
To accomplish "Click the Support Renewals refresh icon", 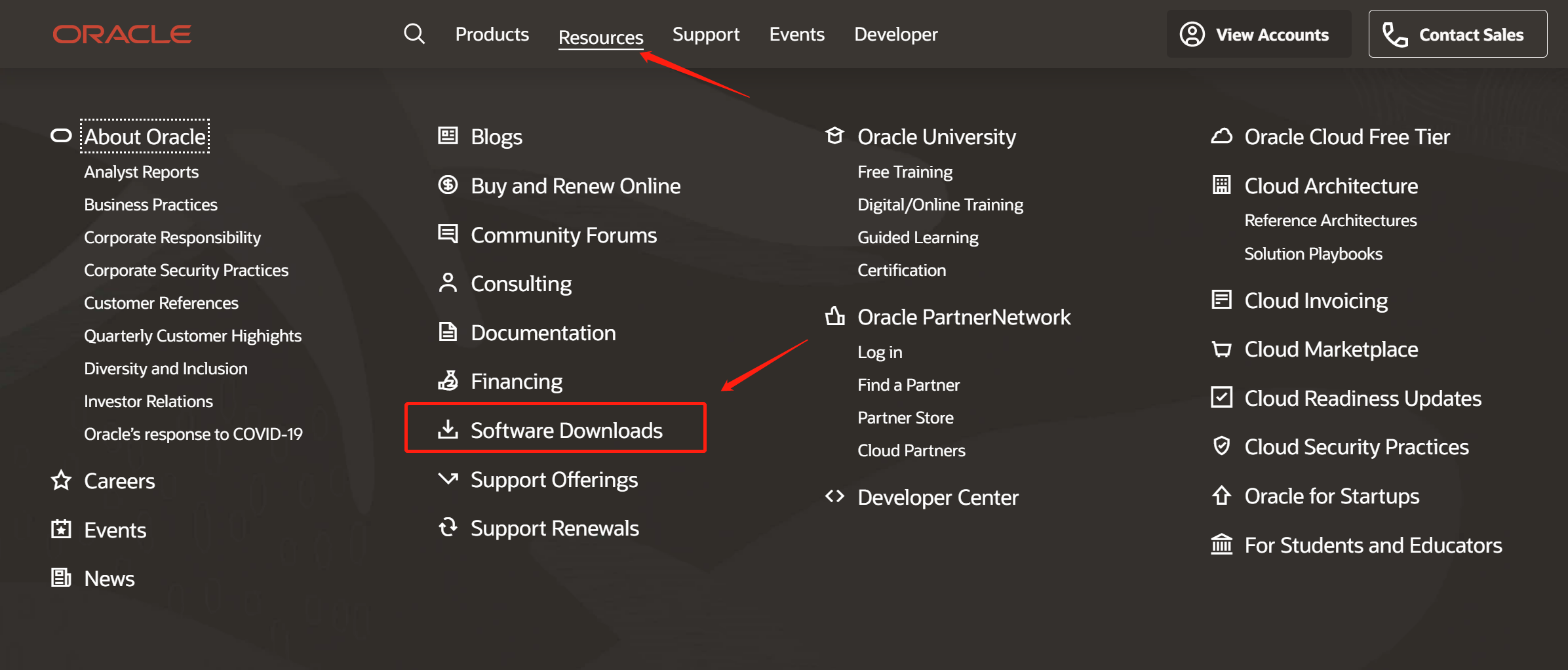I will point(448,527).
